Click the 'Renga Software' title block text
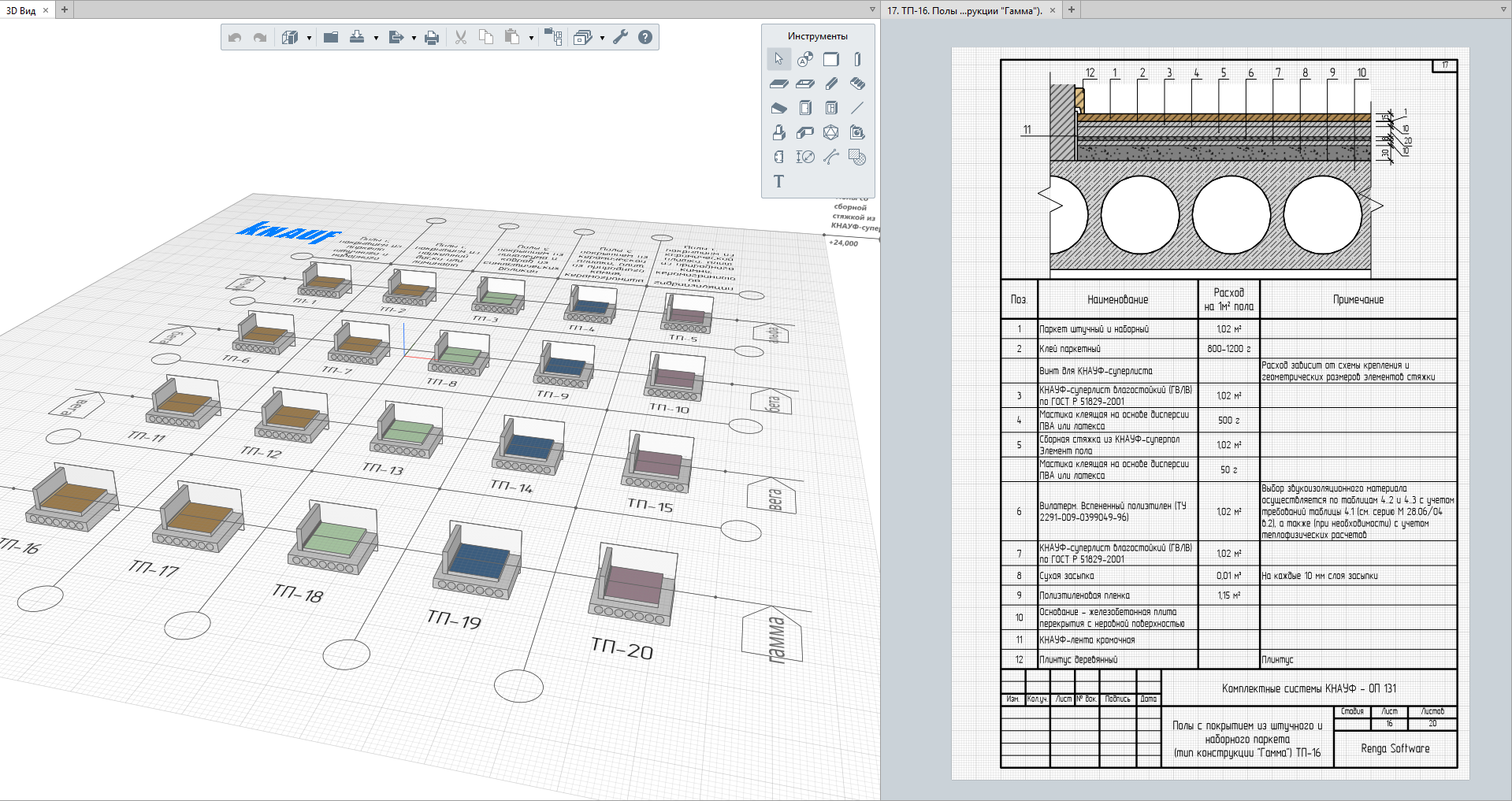 (x=1395, y=748)
